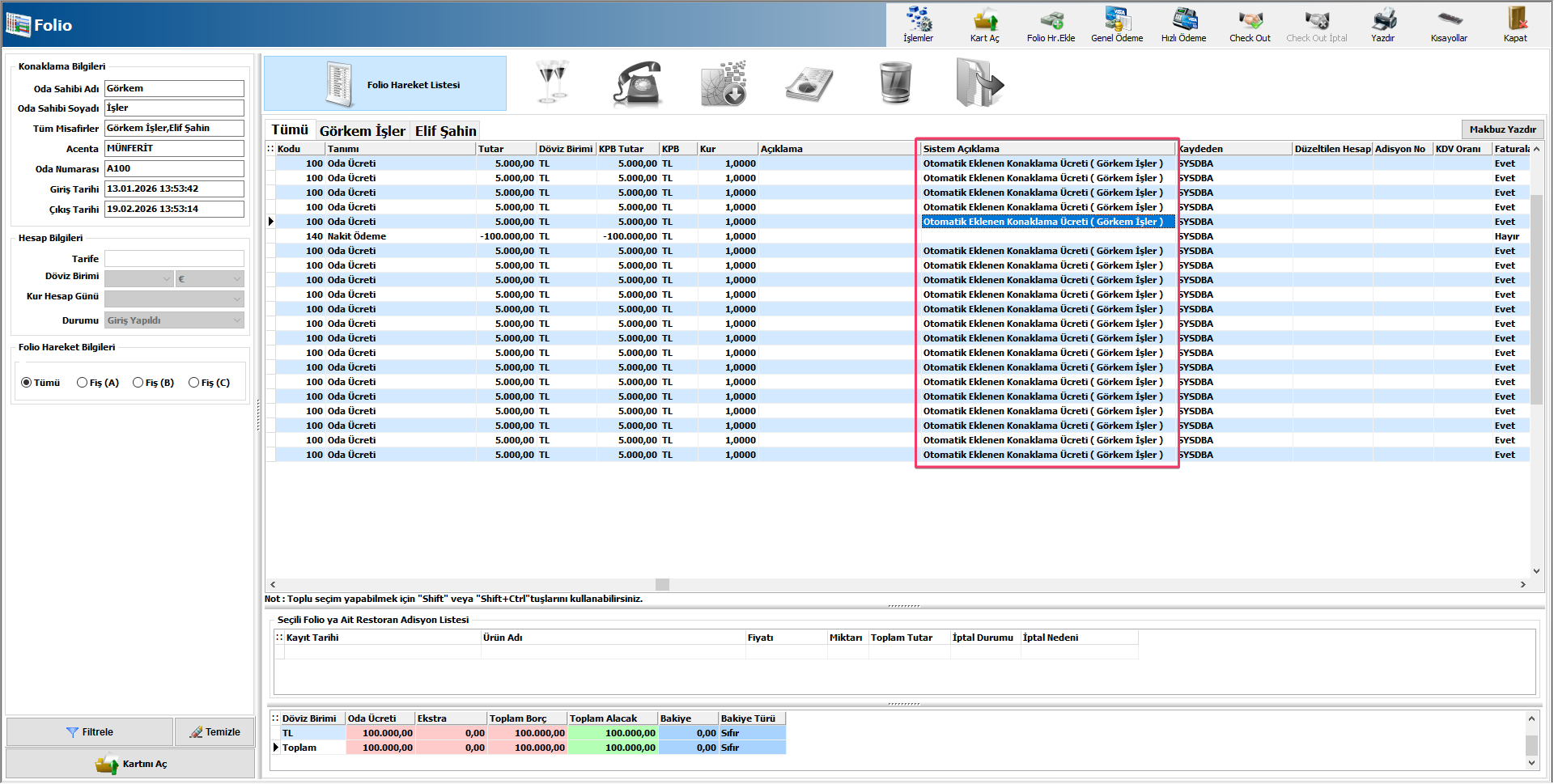Open the İşlemler toolbar icon

[918, 24]
